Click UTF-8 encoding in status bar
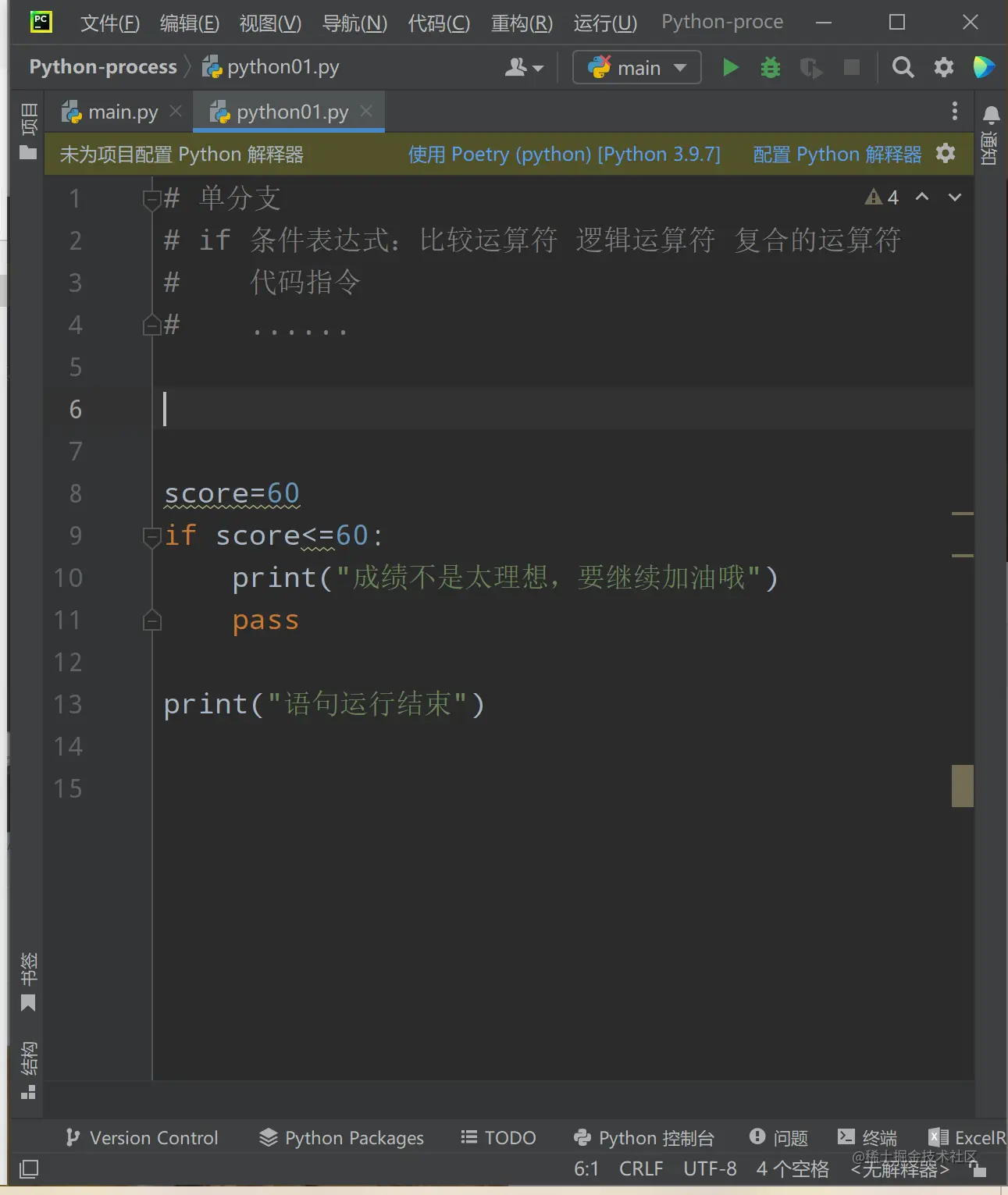Screen dimensions: 1008x1195 tap(710, 1168)
